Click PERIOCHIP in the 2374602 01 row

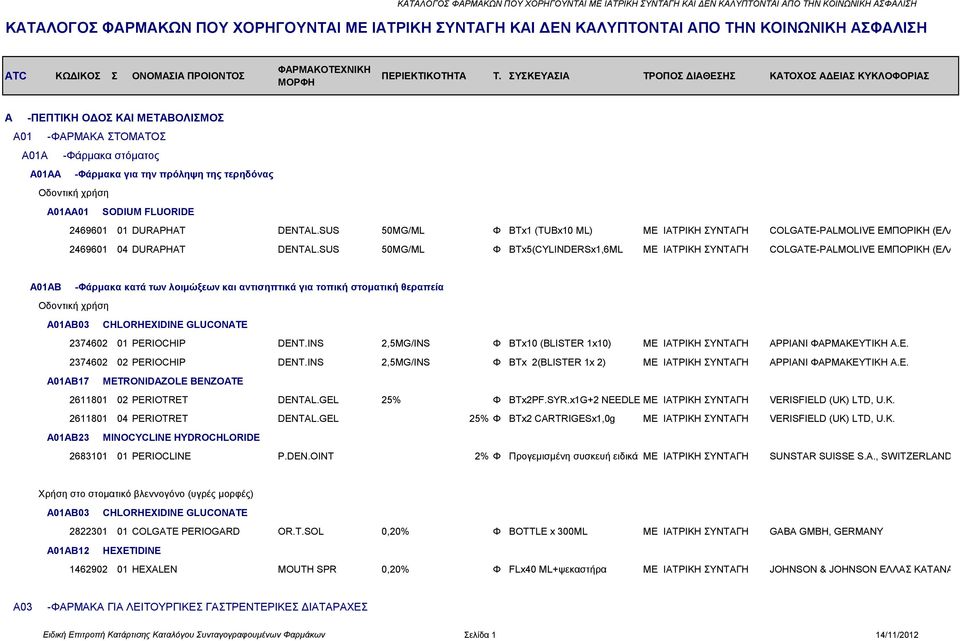(x=159, y=343)
